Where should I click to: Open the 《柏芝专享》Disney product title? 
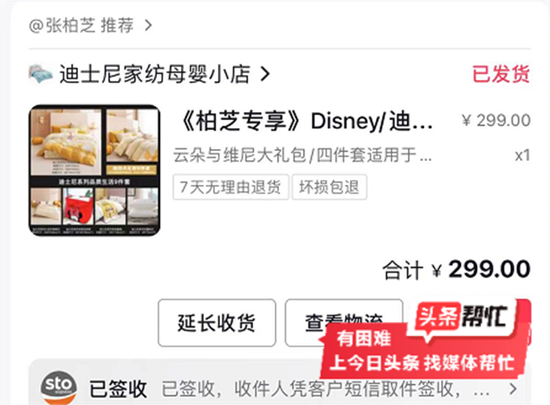304,121
